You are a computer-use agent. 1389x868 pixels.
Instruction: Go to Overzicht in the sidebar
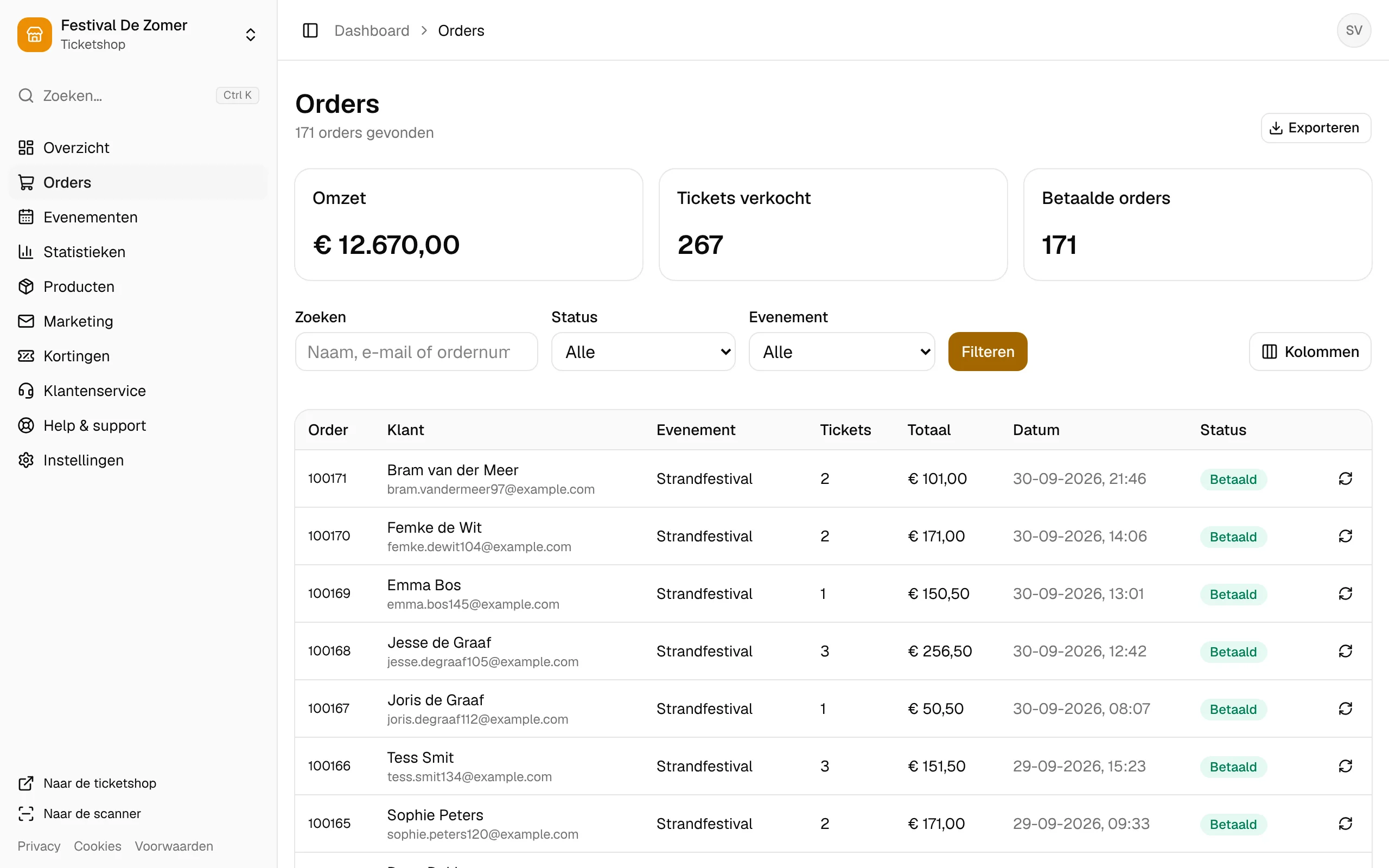pos(138,148)
